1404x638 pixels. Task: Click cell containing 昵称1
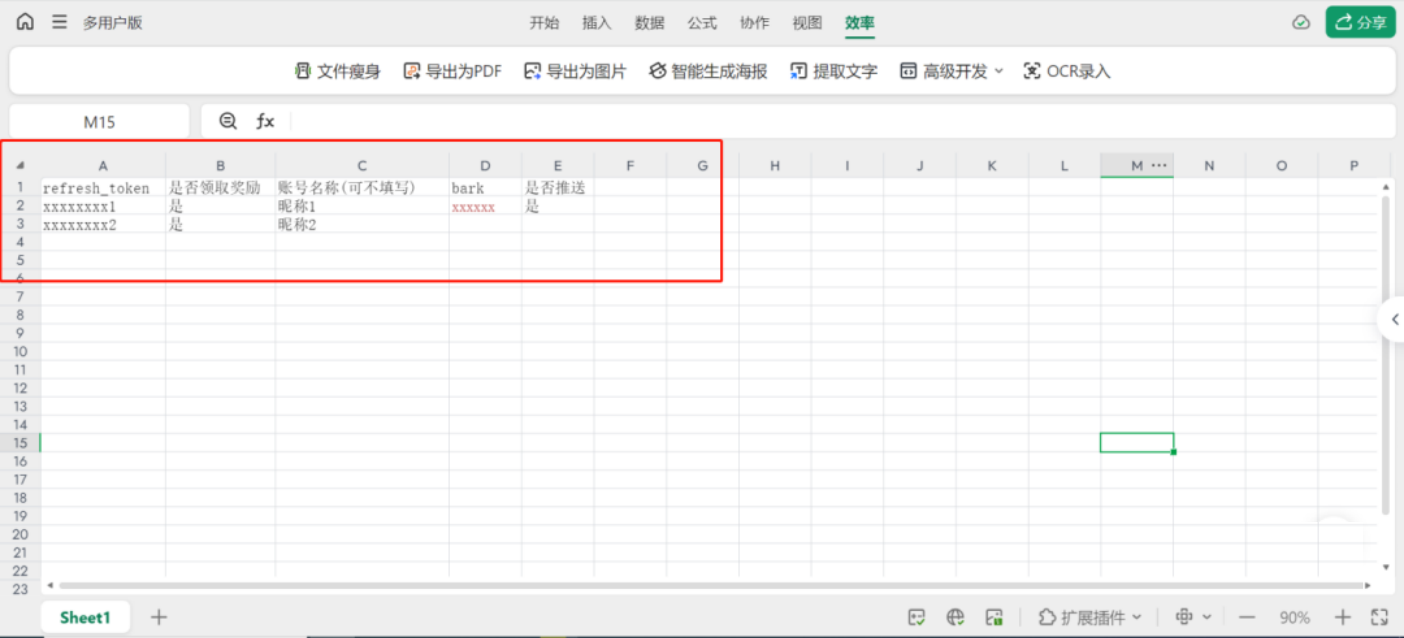click(362, 206)
